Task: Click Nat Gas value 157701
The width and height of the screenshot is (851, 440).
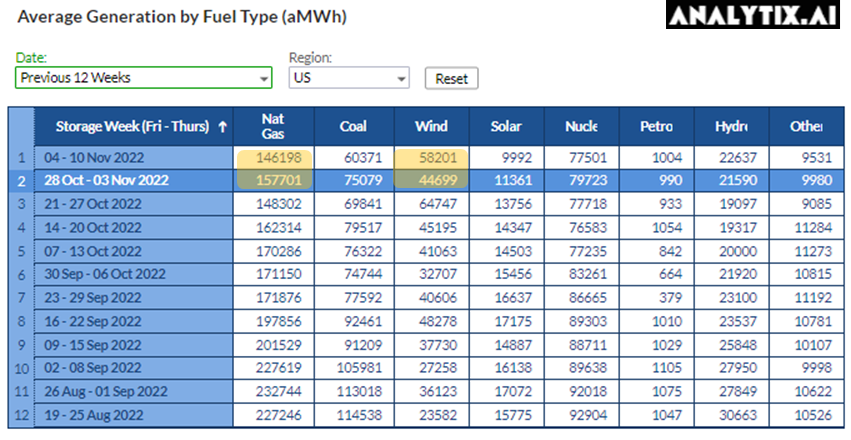Action: tap(278, 180)
